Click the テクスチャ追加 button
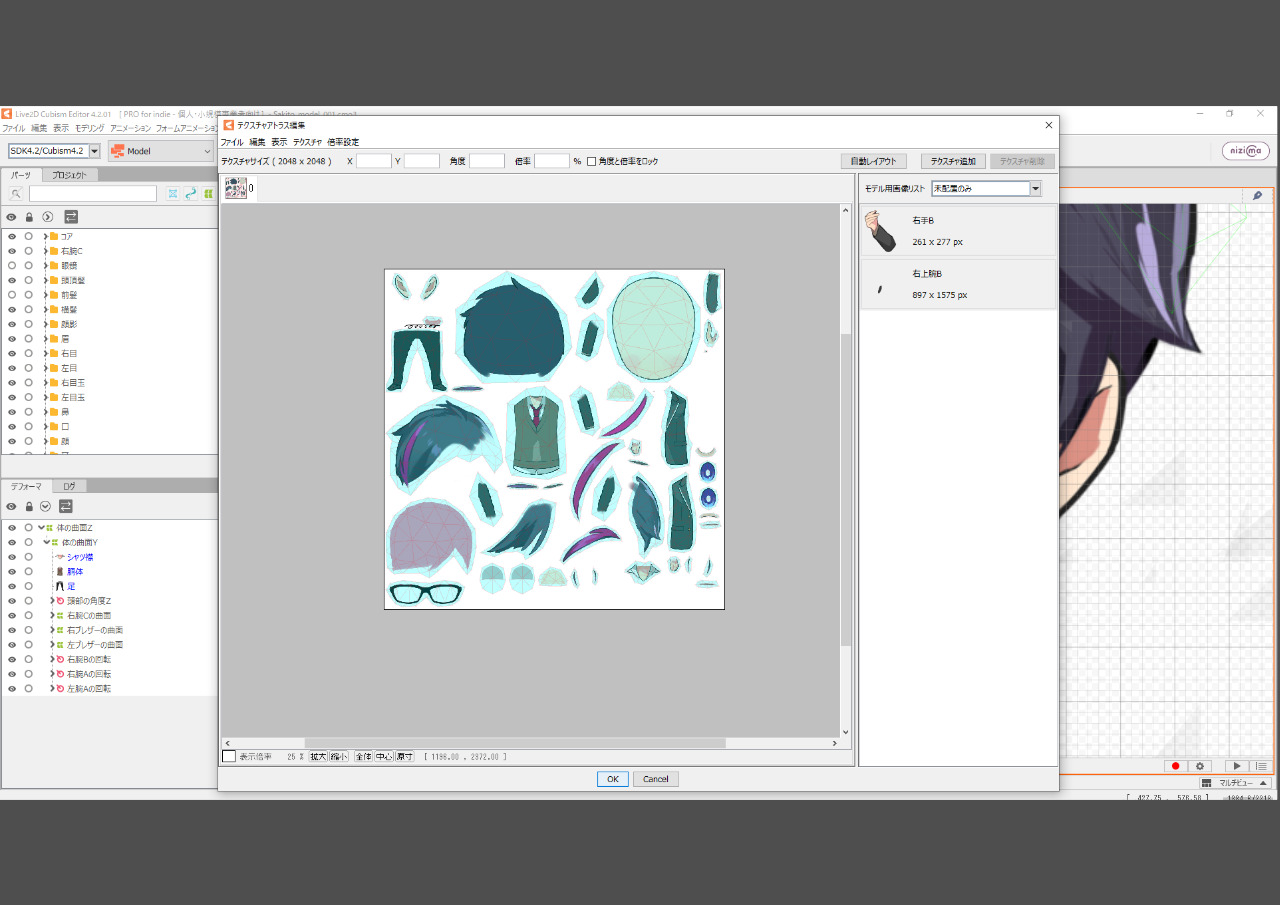This screenshot has height=905, width=1280. pyautogui.click(x=954, y=161)
